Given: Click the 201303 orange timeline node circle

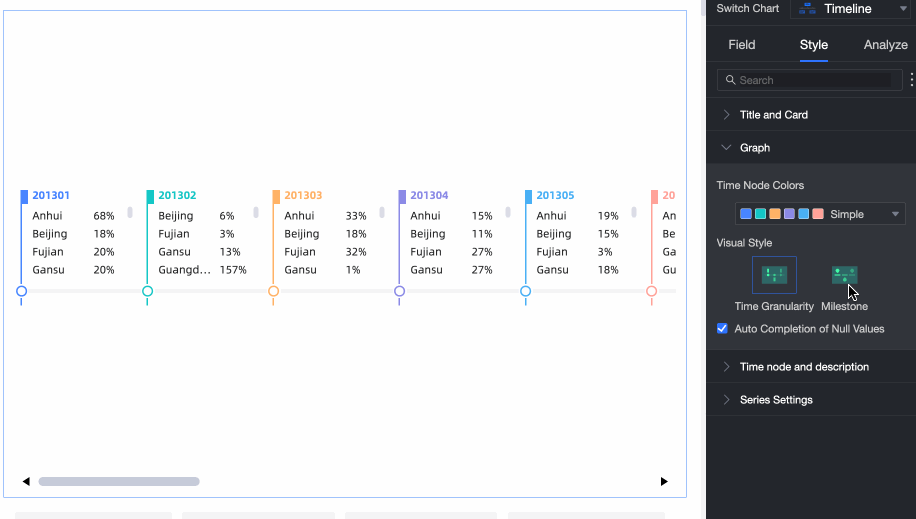Looking at the screenshot, I should [273, 291].
